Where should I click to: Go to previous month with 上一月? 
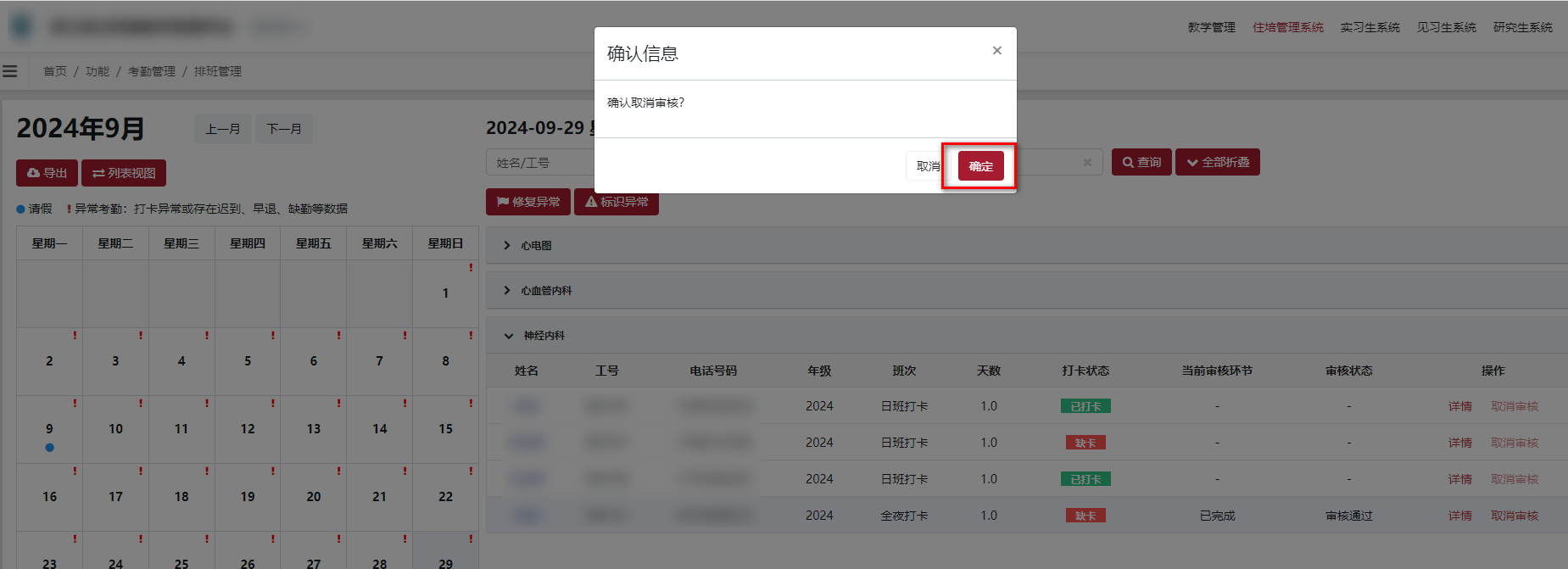[223, 129]
